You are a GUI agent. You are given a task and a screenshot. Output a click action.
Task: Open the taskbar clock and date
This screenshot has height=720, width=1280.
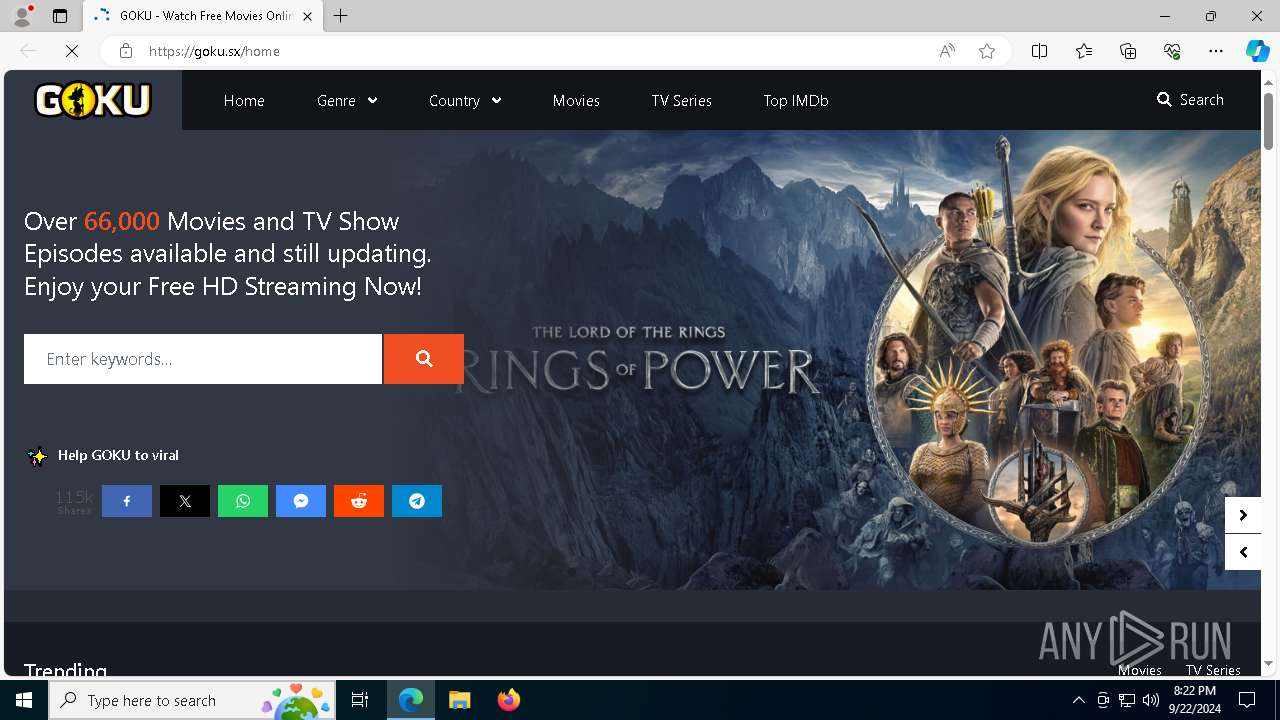tap(1194, 700)
